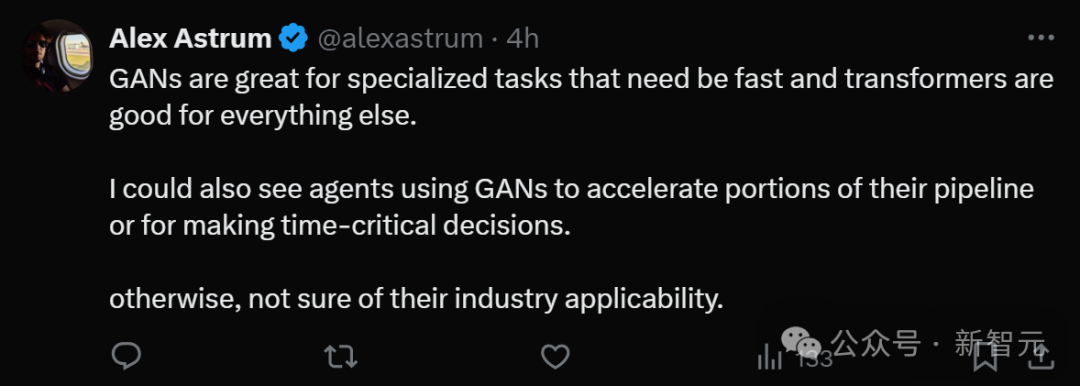Click the 公众号 · 新智元 watermark text
This screenshot has height=386, width=1080.
(938, 343)
